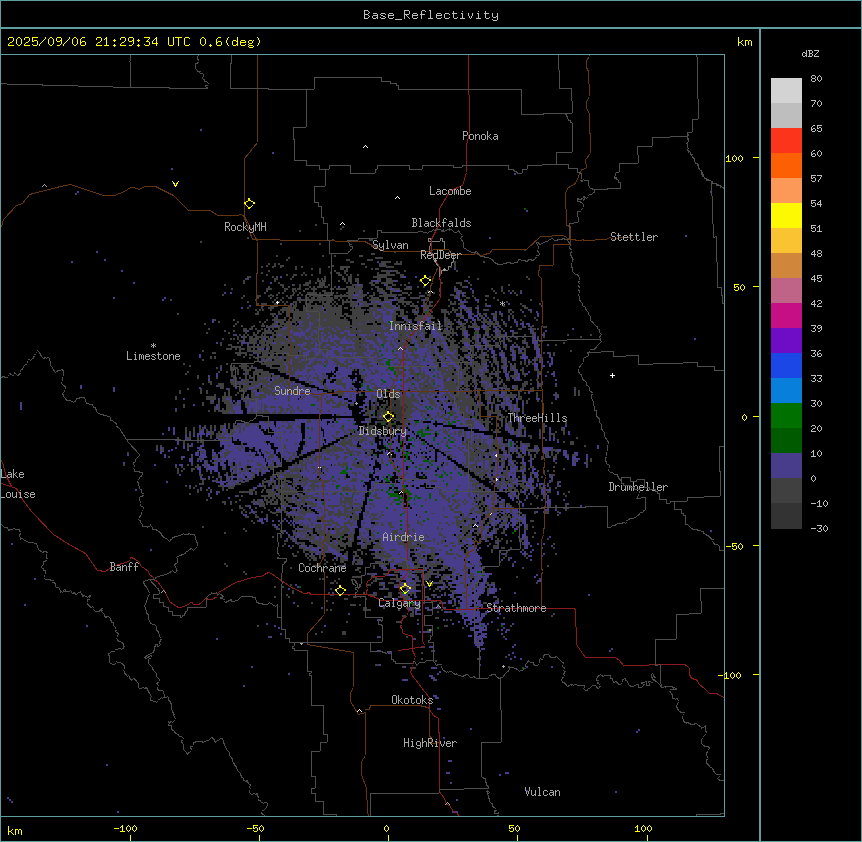Viewport: 862px width, 842px height.
Task: Select the Drumheller label
Action: click(x=638, y=487)
